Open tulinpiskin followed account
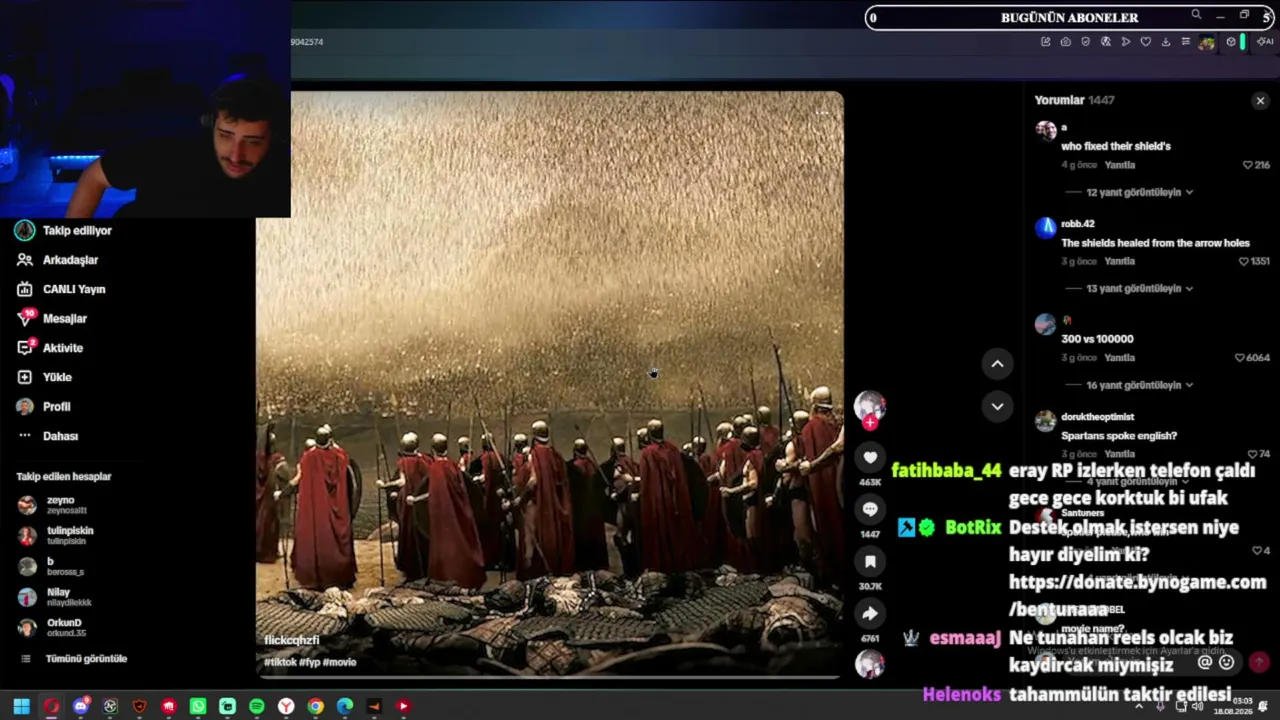1280x720 pixels. 56,535
